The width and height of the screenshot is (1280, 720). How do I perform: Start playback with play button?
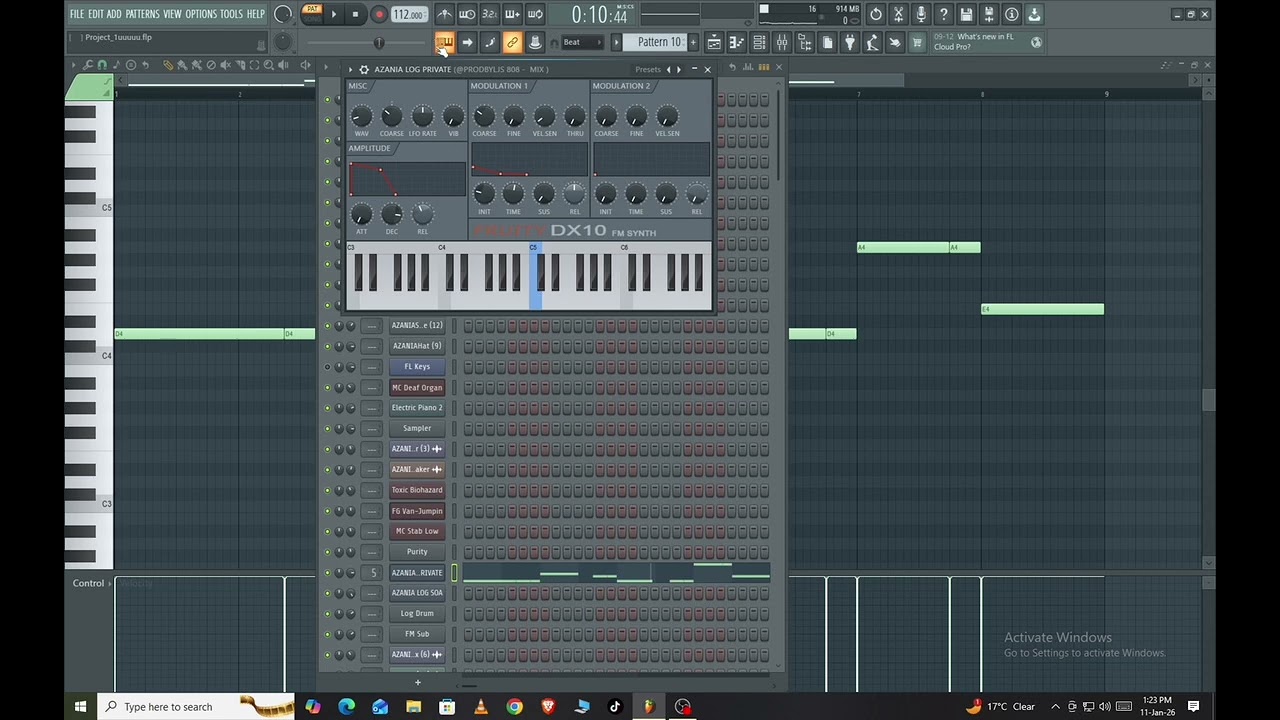(x=334, y=14)
